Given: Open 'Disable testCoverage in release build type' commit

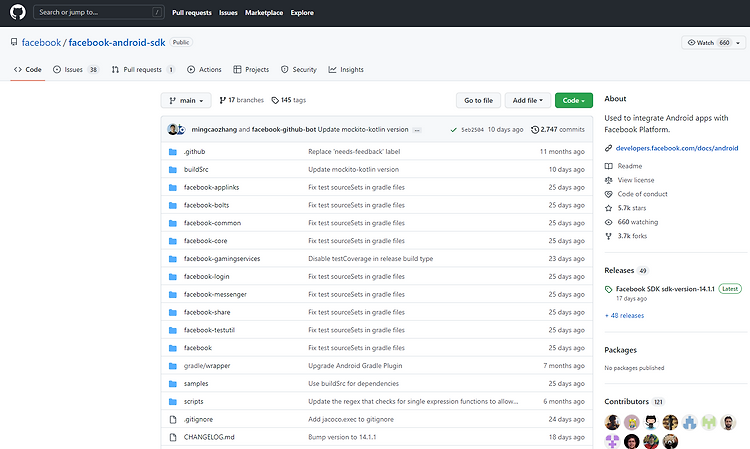Looking at the screenshot, I should tap(370, 259).
